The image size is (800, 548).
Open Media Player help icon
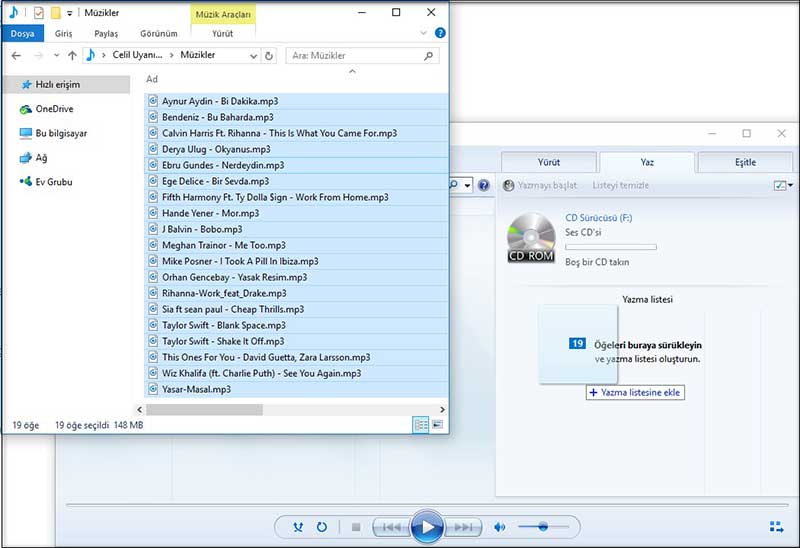(x=484, y=185)
